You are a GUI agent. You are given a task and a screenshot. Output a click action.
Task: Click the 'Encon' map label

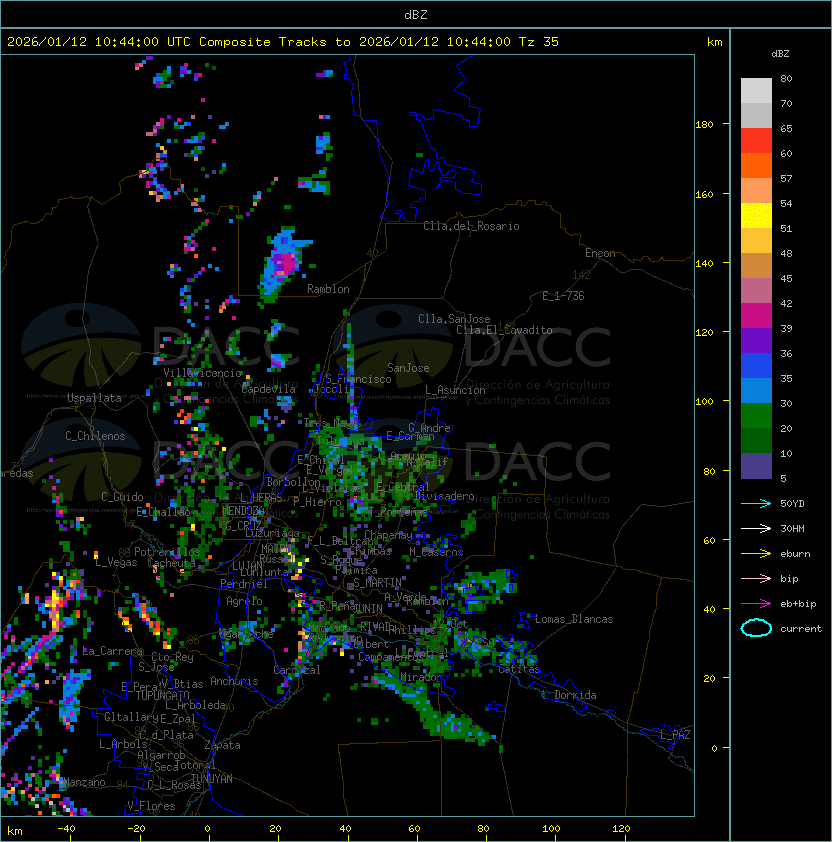(x=600, y=253)
